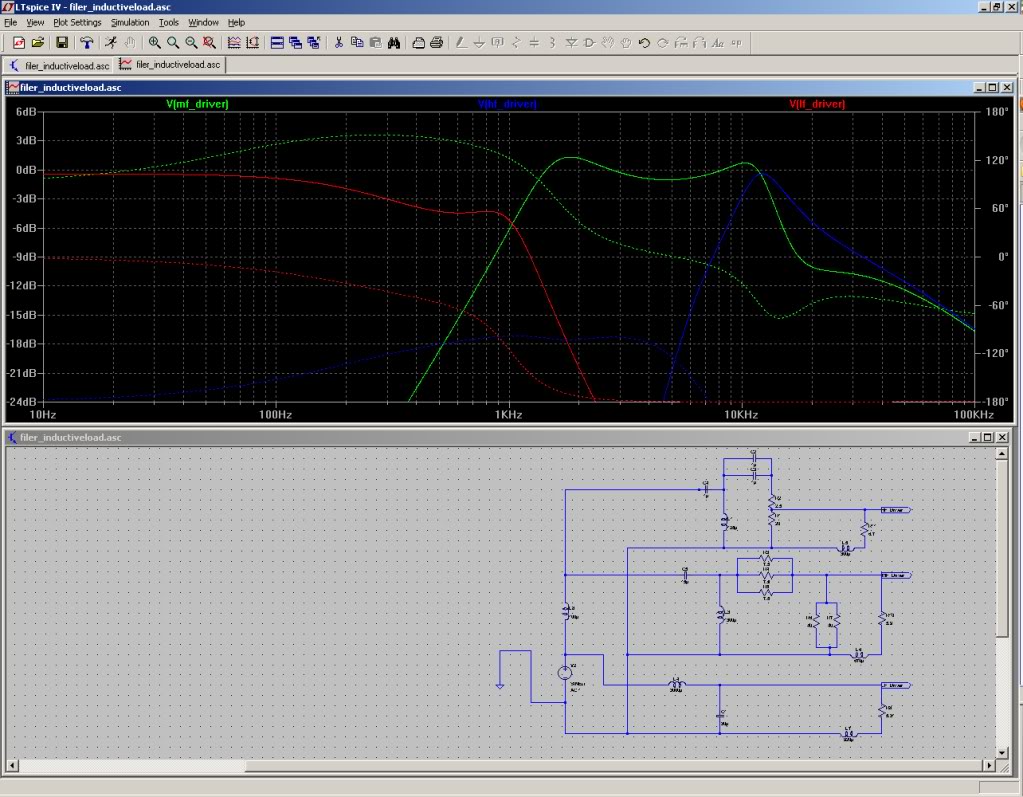Select the Pan magnifier icon

(173, 43)
